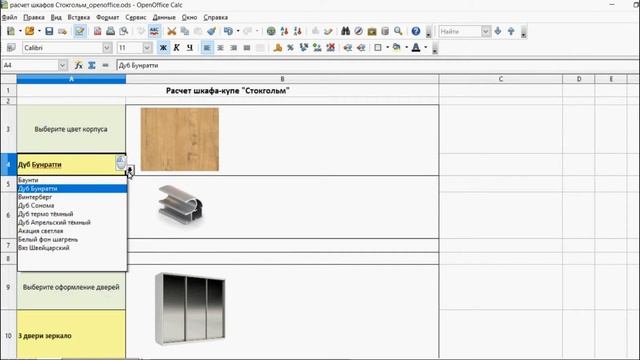Apply font color A swatch
This screenshot has width=640, height=360.
pos(416,48)
